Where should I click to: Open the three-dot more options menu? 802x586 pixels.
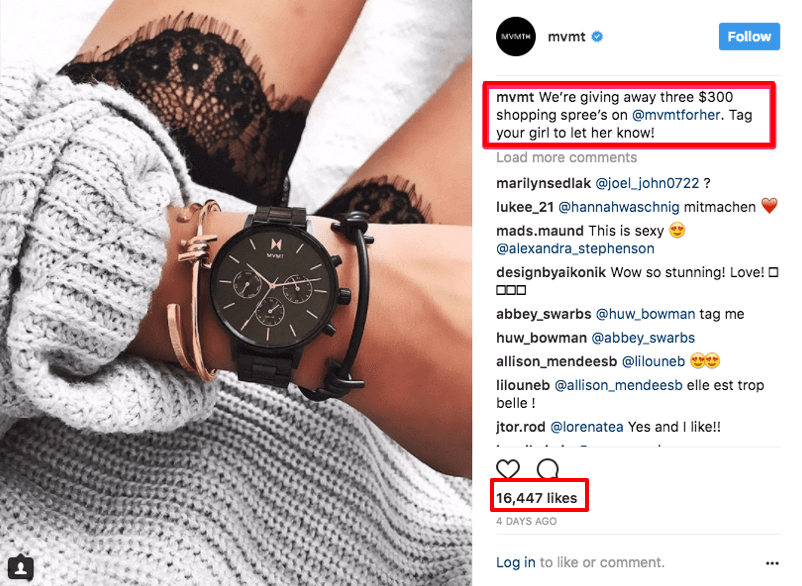pos(772,563)
